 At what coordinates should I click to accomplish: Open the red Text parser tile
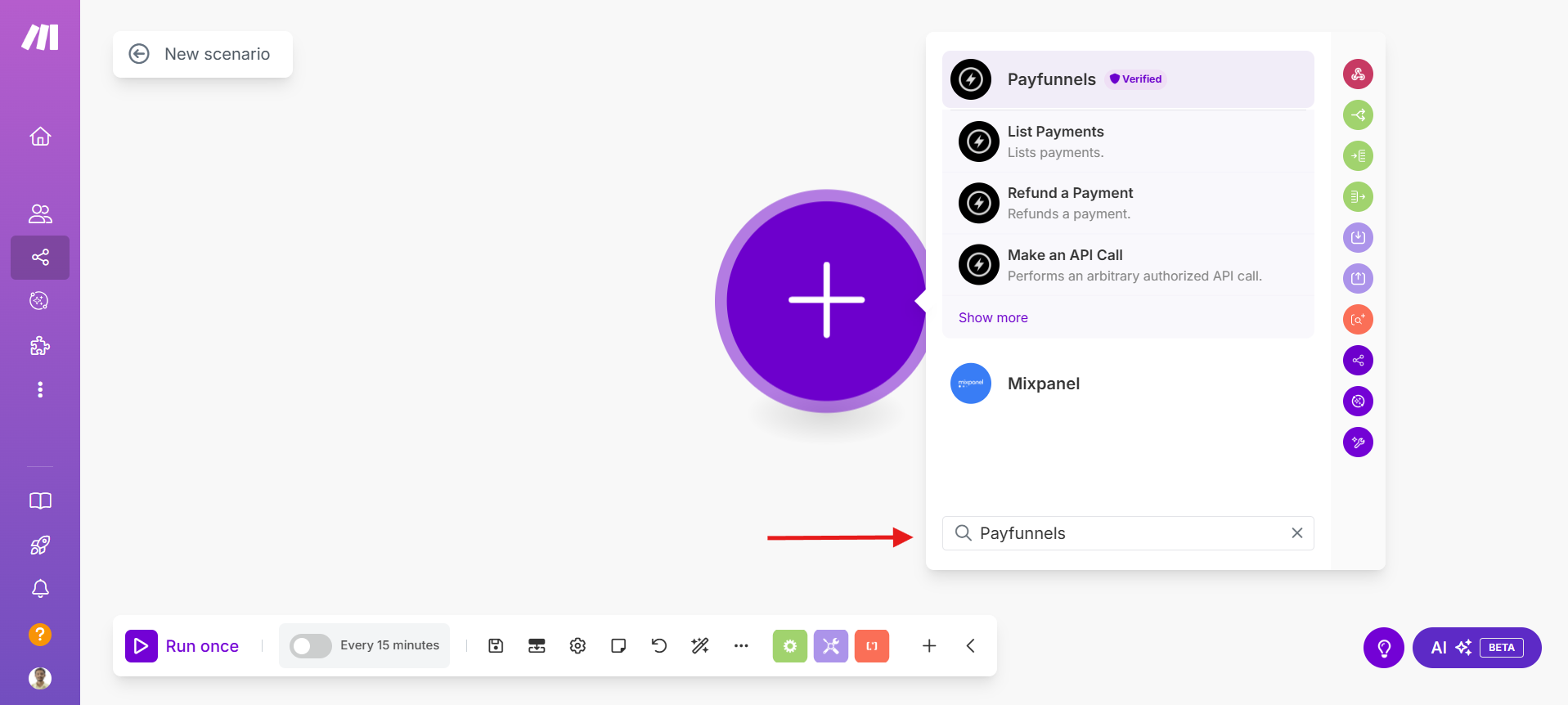(x=872, y=646)
